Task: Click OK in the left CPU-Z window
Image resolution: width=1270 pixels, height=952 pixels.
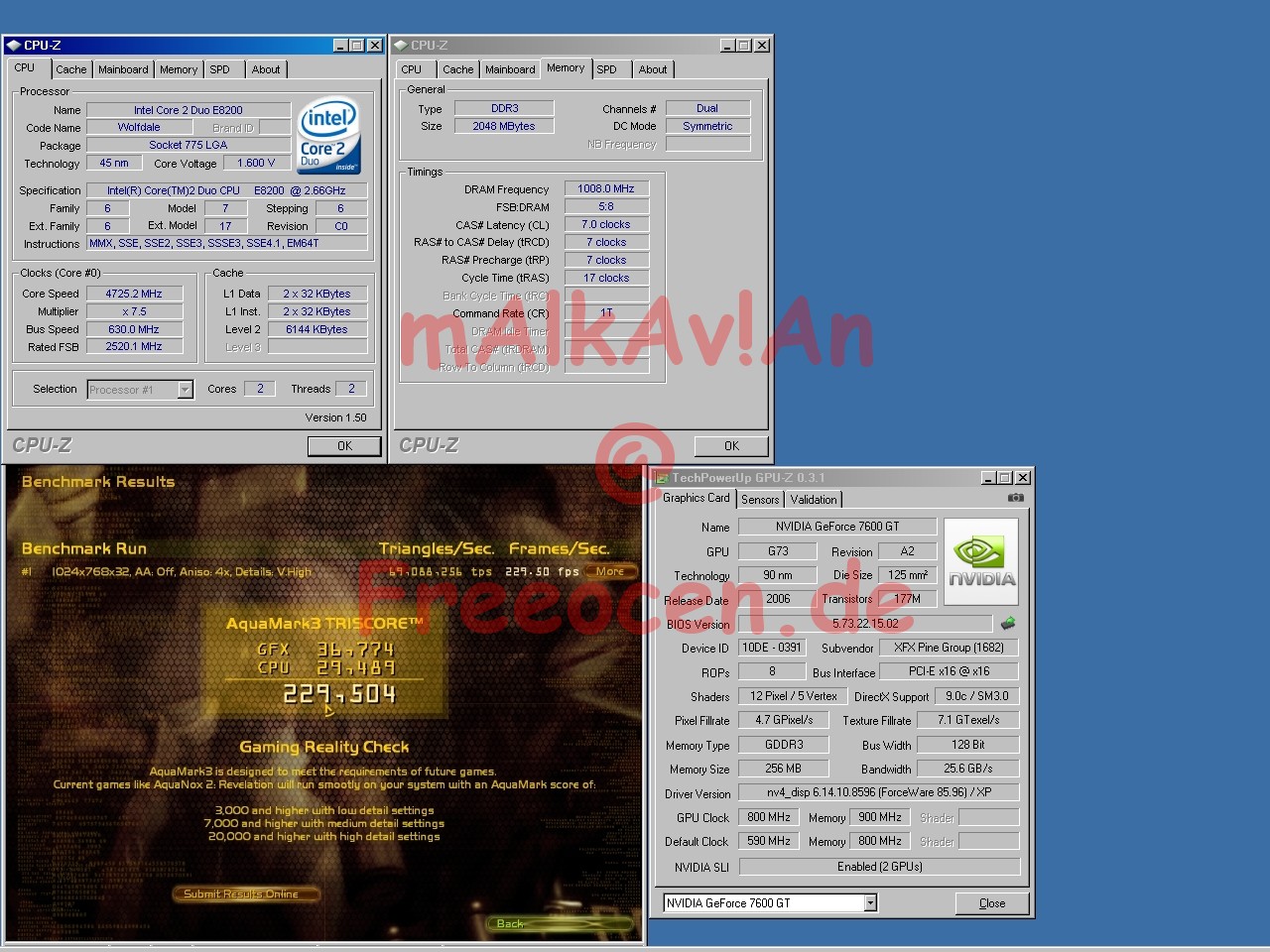Action: pos(344,446)
